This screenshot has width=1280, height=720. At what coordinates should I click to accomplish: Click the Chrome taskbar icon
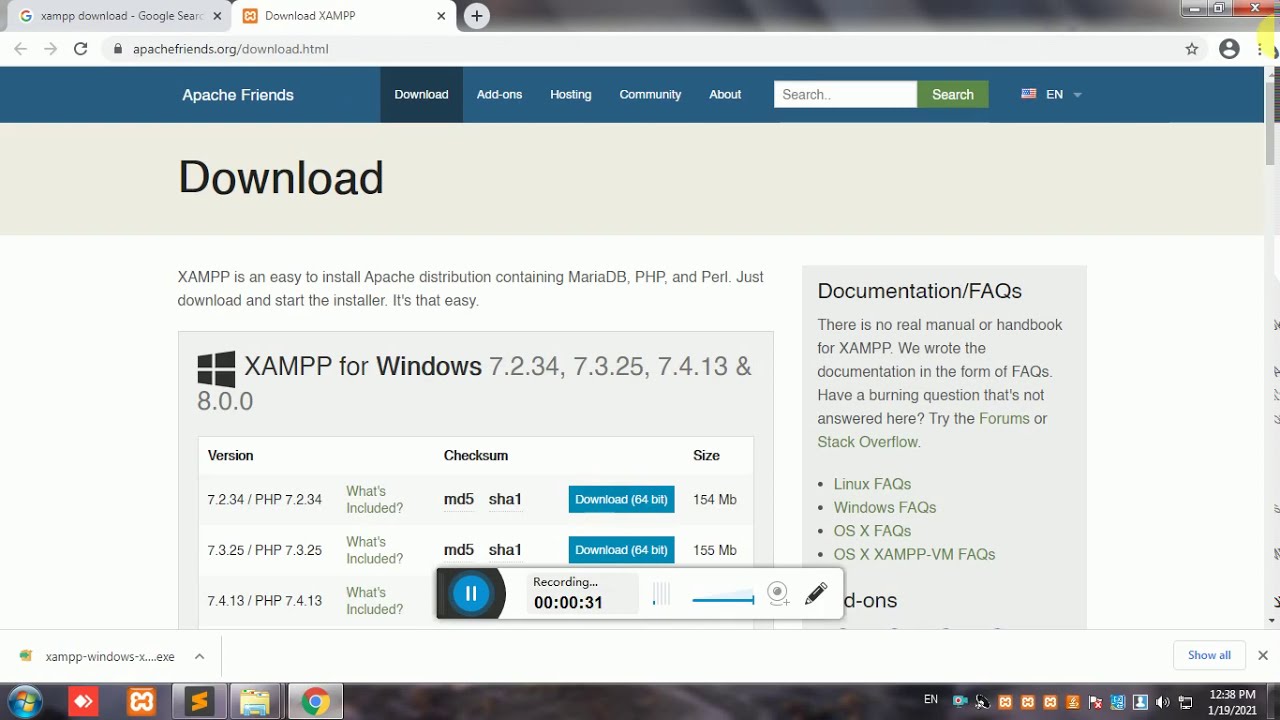click(315, 702)
